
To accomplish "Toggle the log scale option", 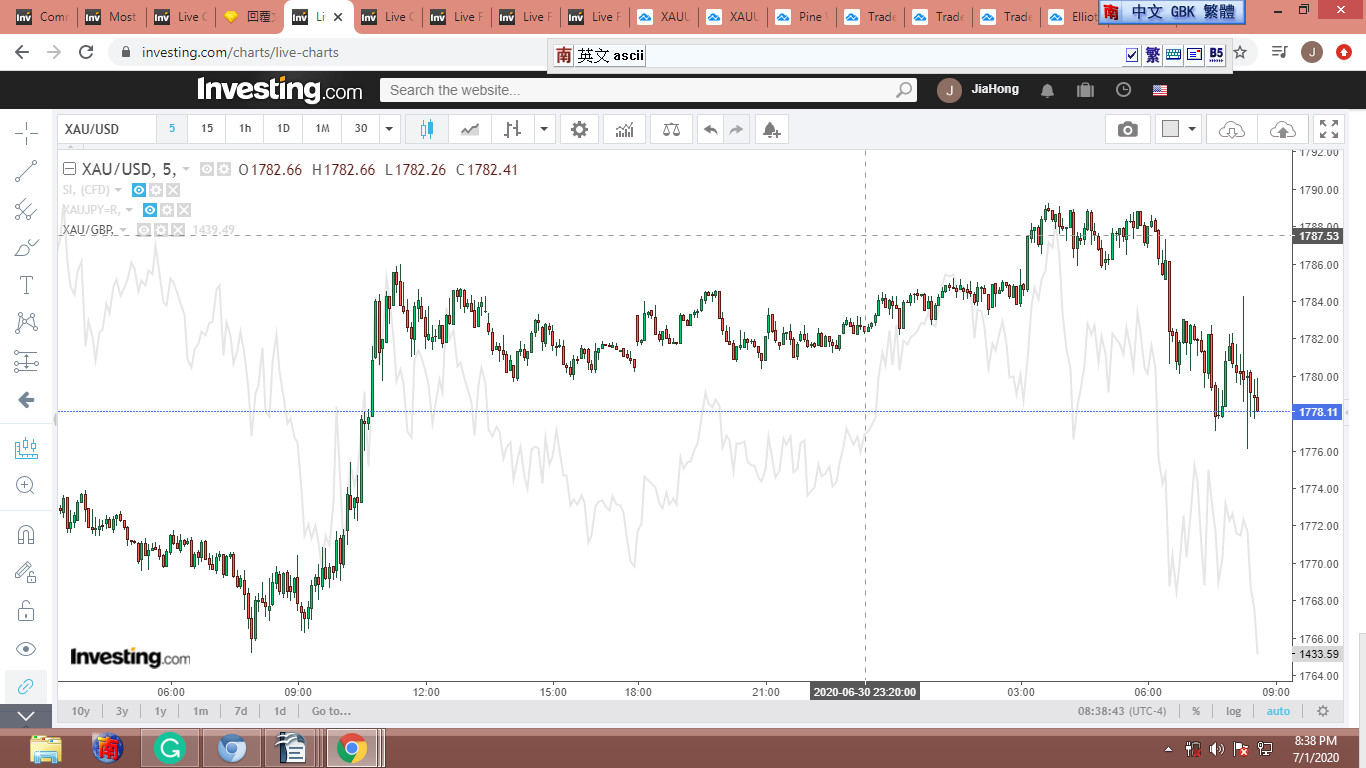I will [x=1233, y=711].
